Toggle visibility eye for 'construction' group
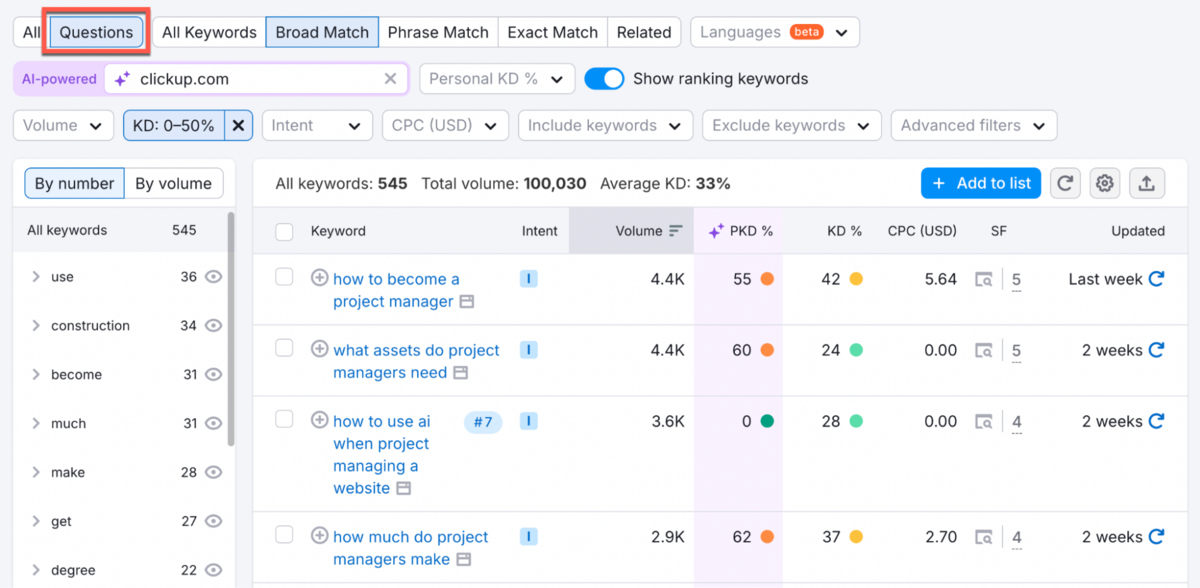Screen dimensions: 1200x588 pyautogui.click(x=213, y=326)
